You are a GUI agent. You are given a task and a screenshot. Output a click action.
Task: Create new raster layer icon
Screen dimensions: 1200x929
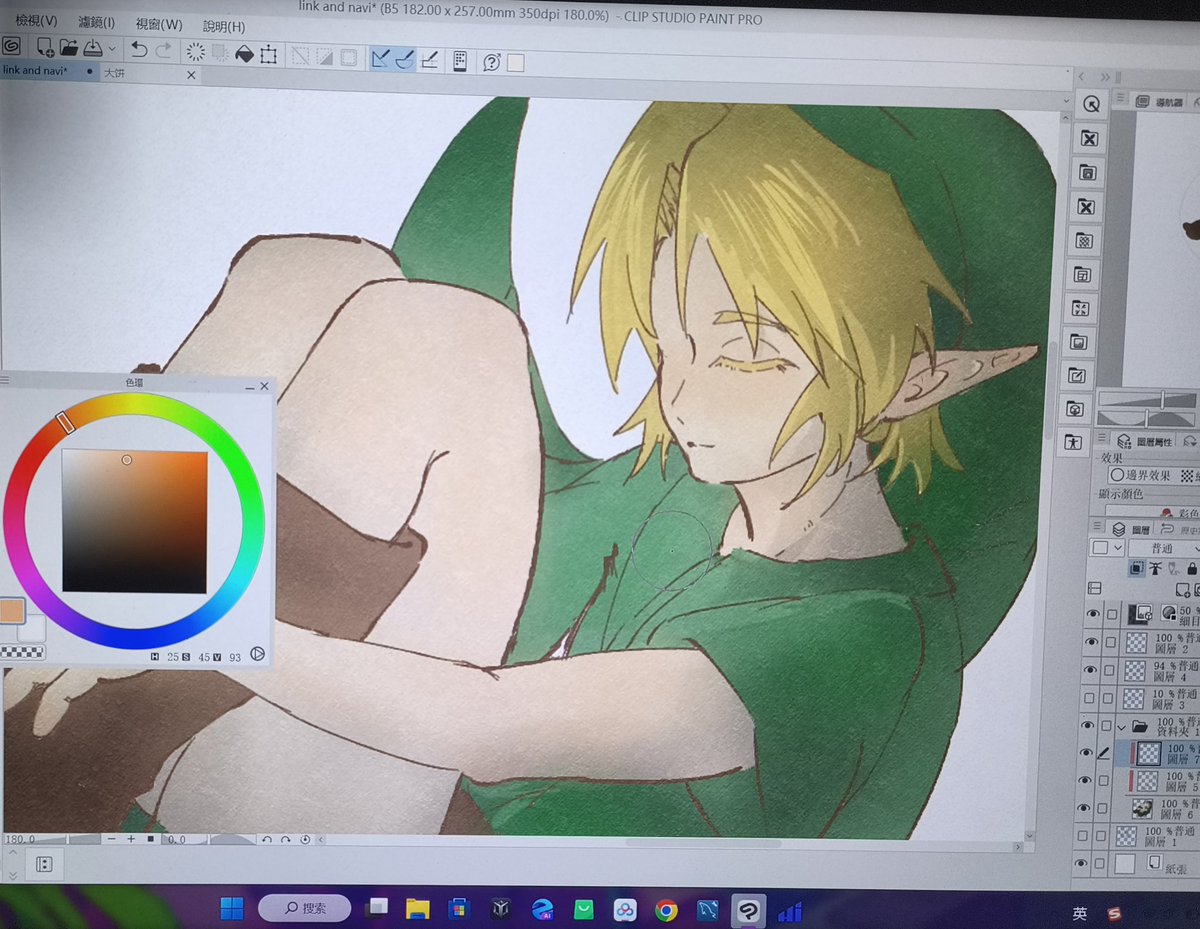click(x=1183, y=590)
